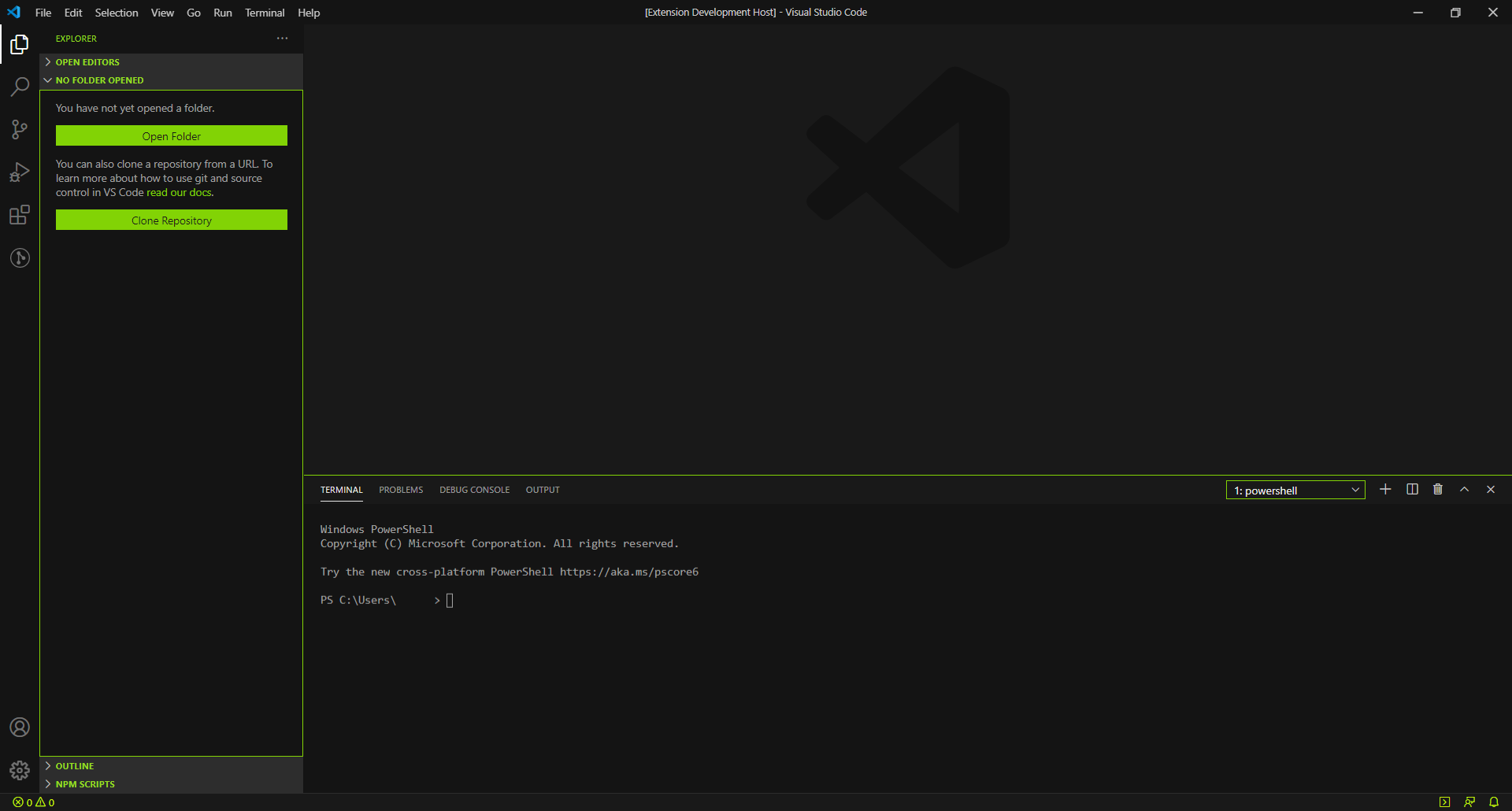The image size is (1512, 811).
Task: Open Explorer views and more actions ellipsis
Action: pyautogui.click(x=282, y=38)
